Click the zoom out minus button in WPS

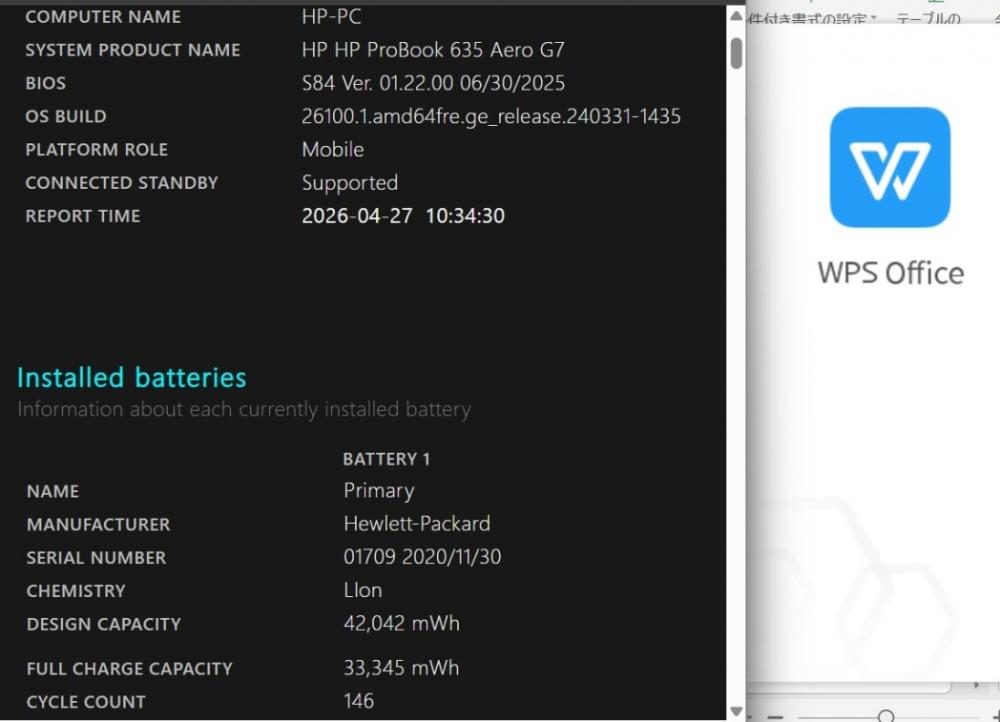775,718
